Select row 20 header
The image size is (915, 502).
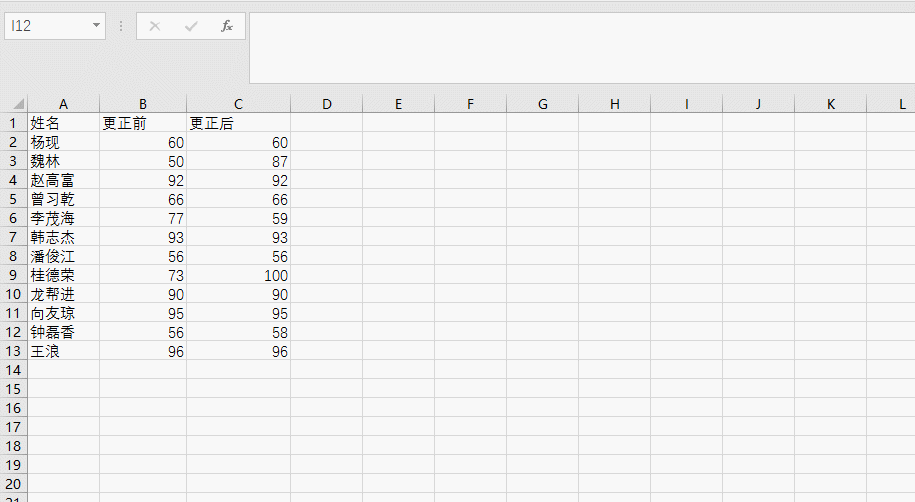point(13,484)
